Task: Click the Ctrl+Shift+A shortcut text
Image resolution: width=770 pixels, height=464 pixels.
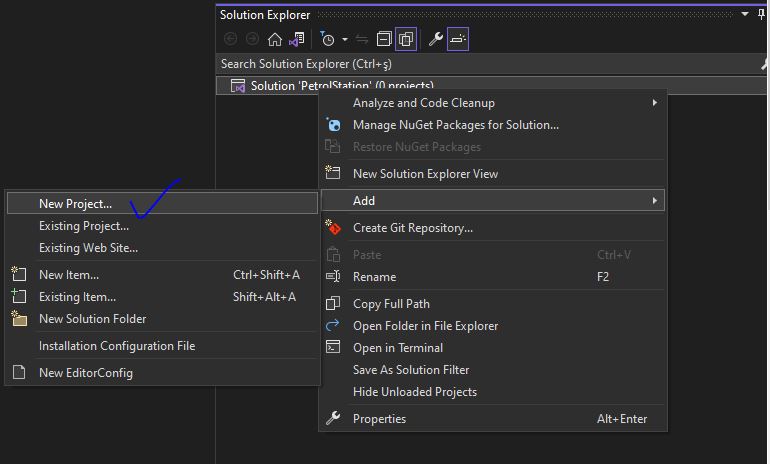Action: click(x=266, y=274)
